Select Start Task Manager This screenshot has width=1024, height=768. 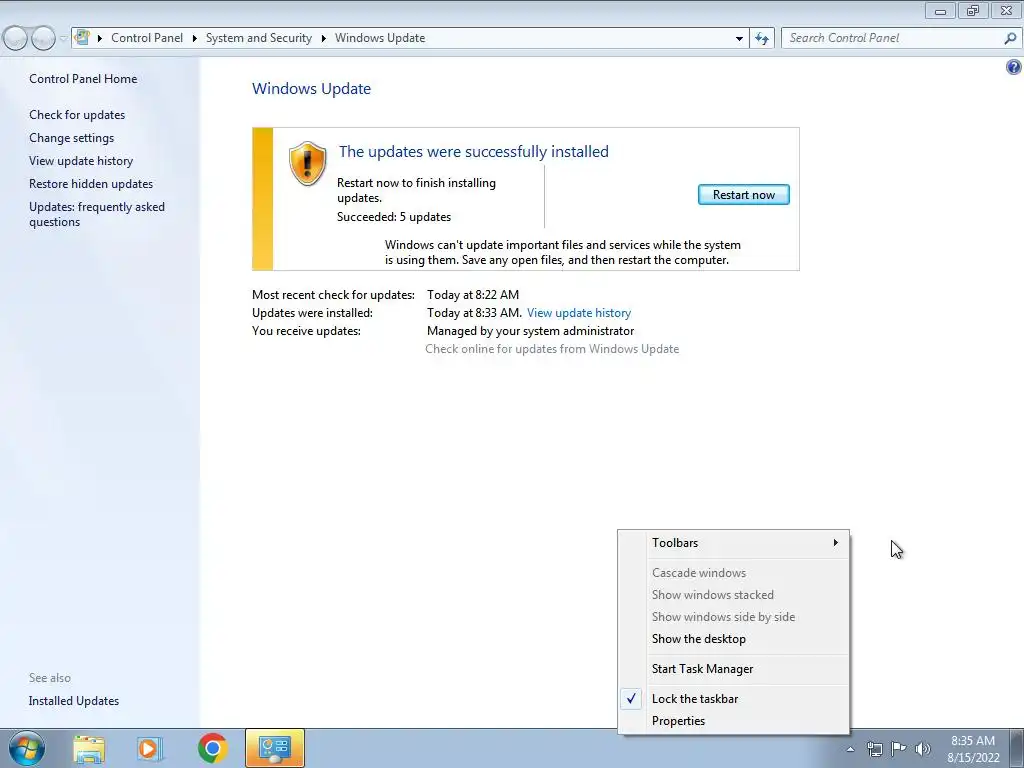click(733, 669)
